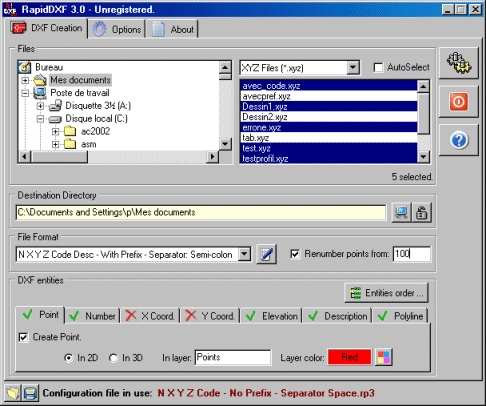Screen dimensions: 486x406
Task: Click the Mes documents folder icon
Action: coord(40,80)
